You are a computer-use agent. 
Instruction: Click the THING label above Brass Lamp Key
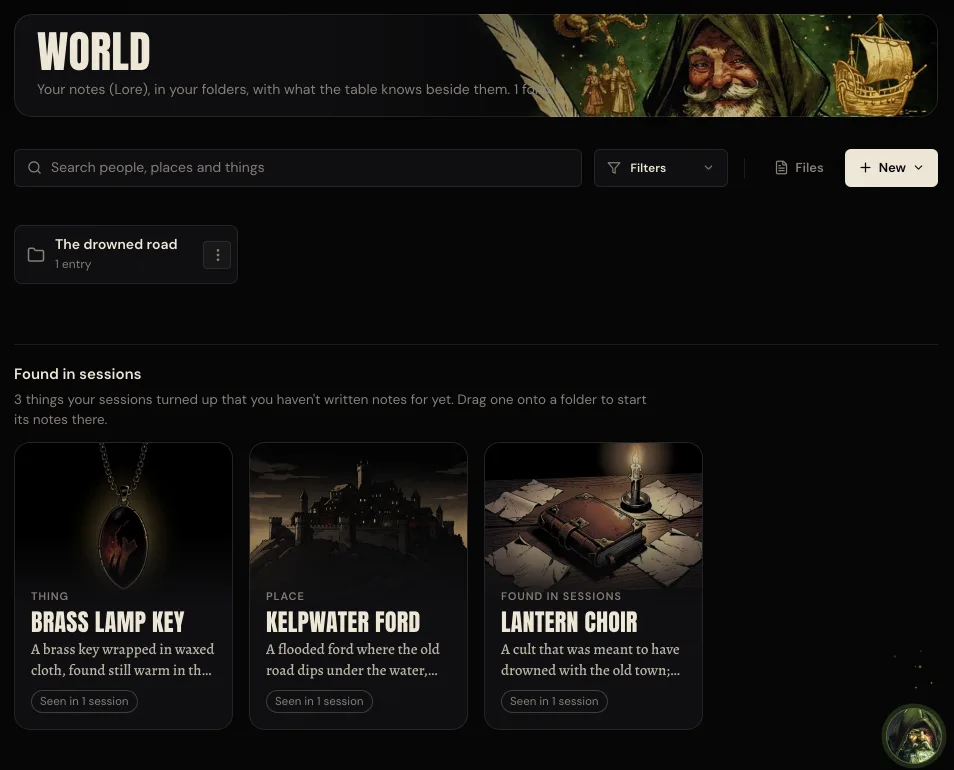50,596
